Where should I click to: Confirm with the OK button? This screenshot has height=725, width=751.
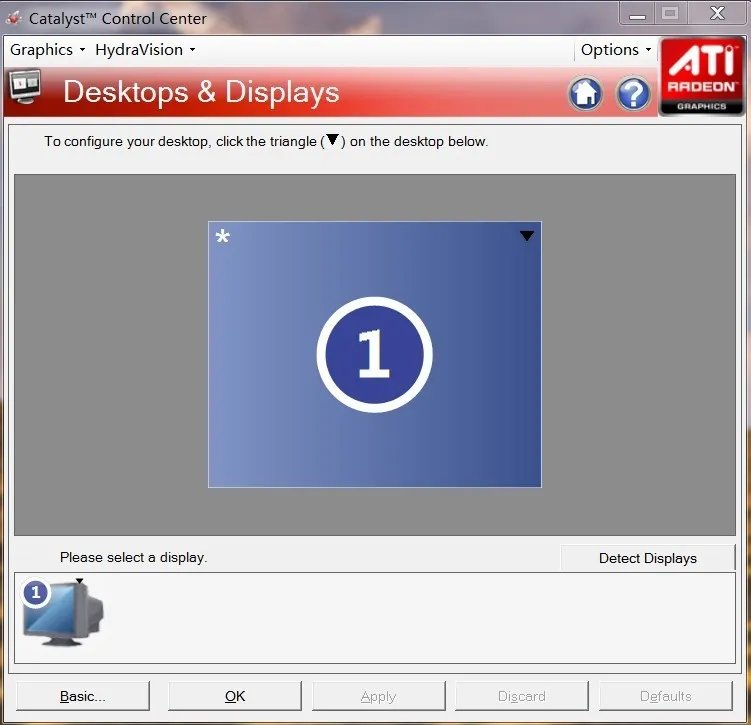click(235, 696)
